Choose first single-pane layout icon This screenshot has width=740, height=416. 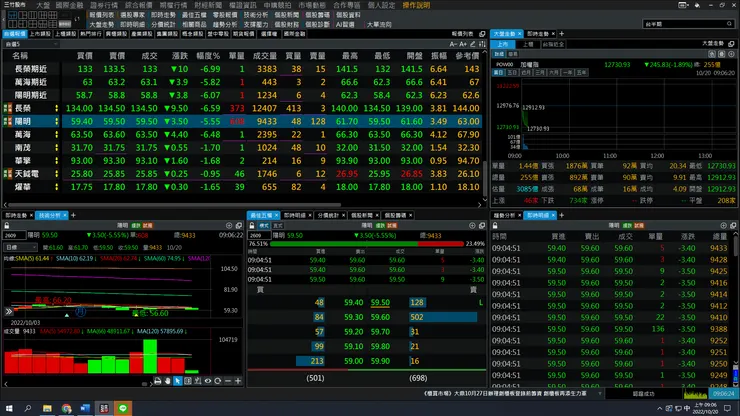pyautogui.click(x=12, y=15)
